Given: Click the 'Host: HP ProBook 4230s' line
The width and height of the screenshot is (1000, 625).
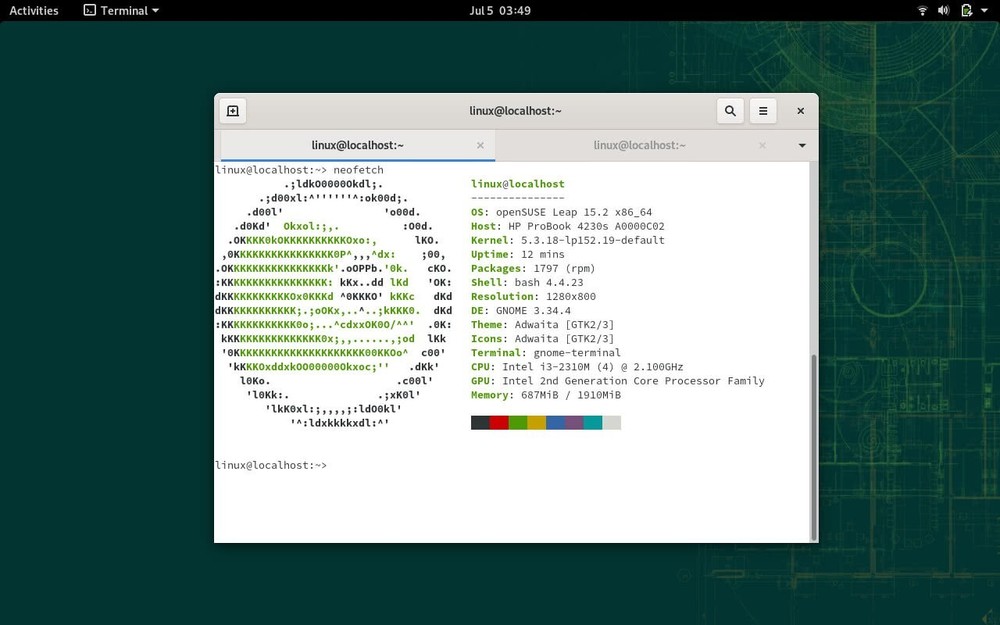Looking at the screenshot, I should click(x=568, y=226).
